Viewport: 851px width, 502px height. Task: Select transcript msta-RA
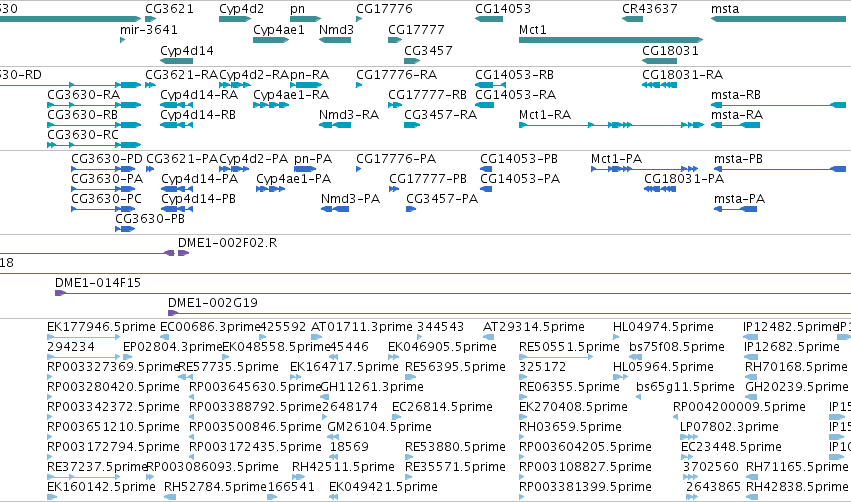[737, 115]
